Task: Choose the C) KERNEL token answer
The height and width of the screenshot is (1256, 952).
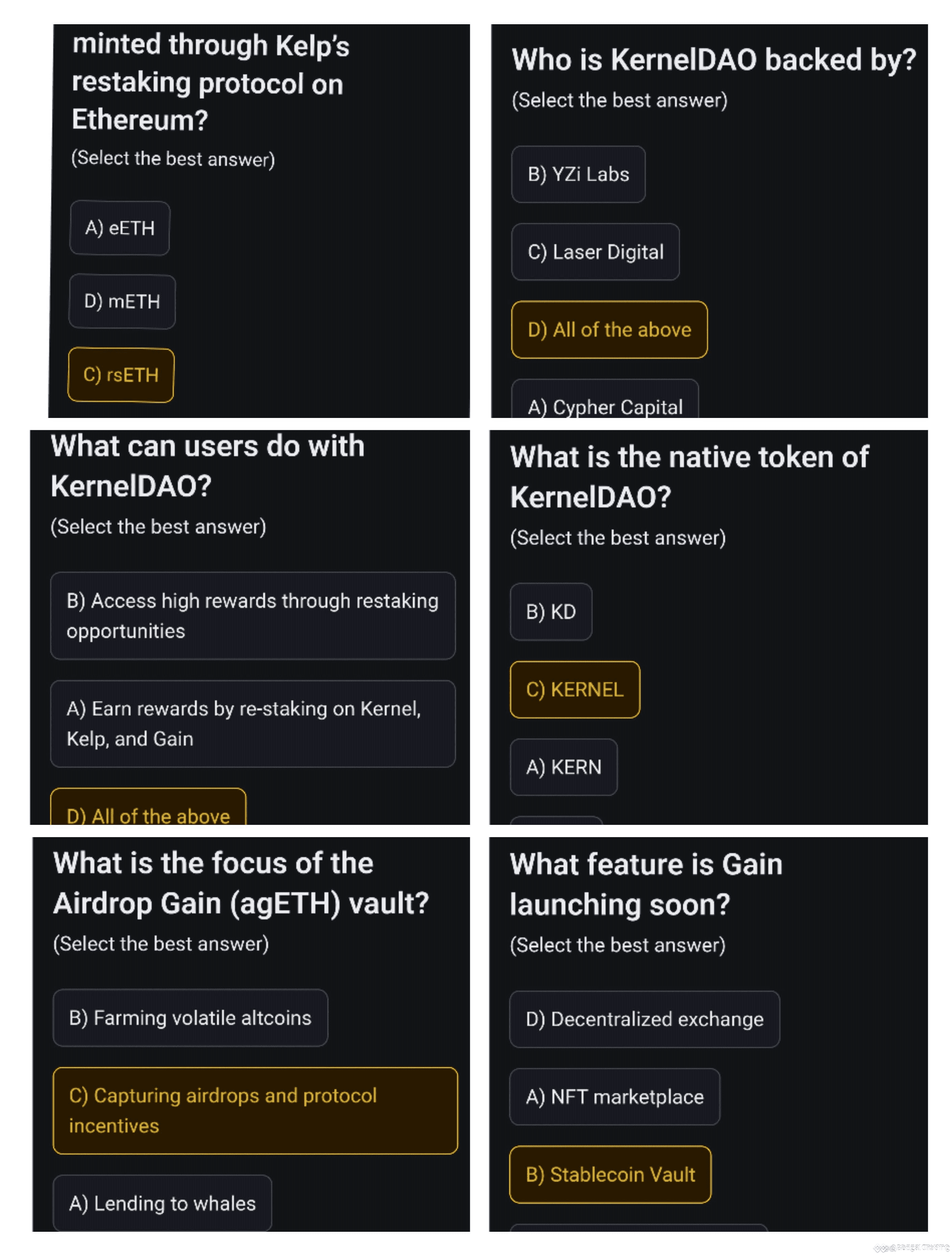Action: click(x=574, y=689)
